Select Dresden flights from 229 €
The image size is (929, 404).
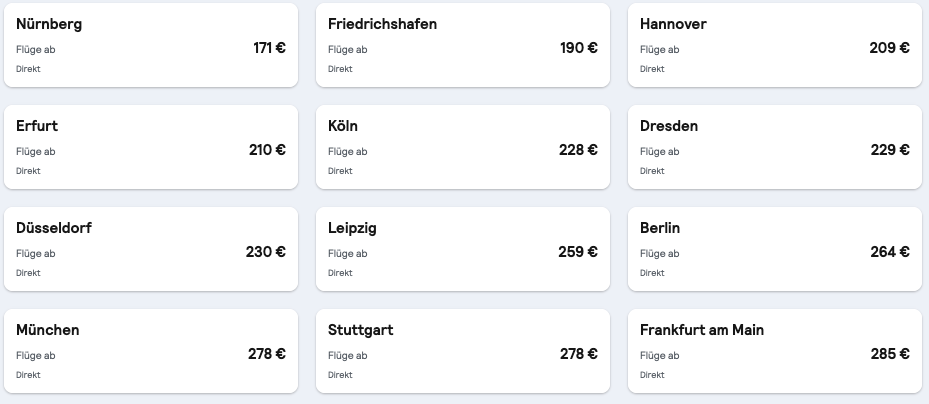[x=774, y=147]
